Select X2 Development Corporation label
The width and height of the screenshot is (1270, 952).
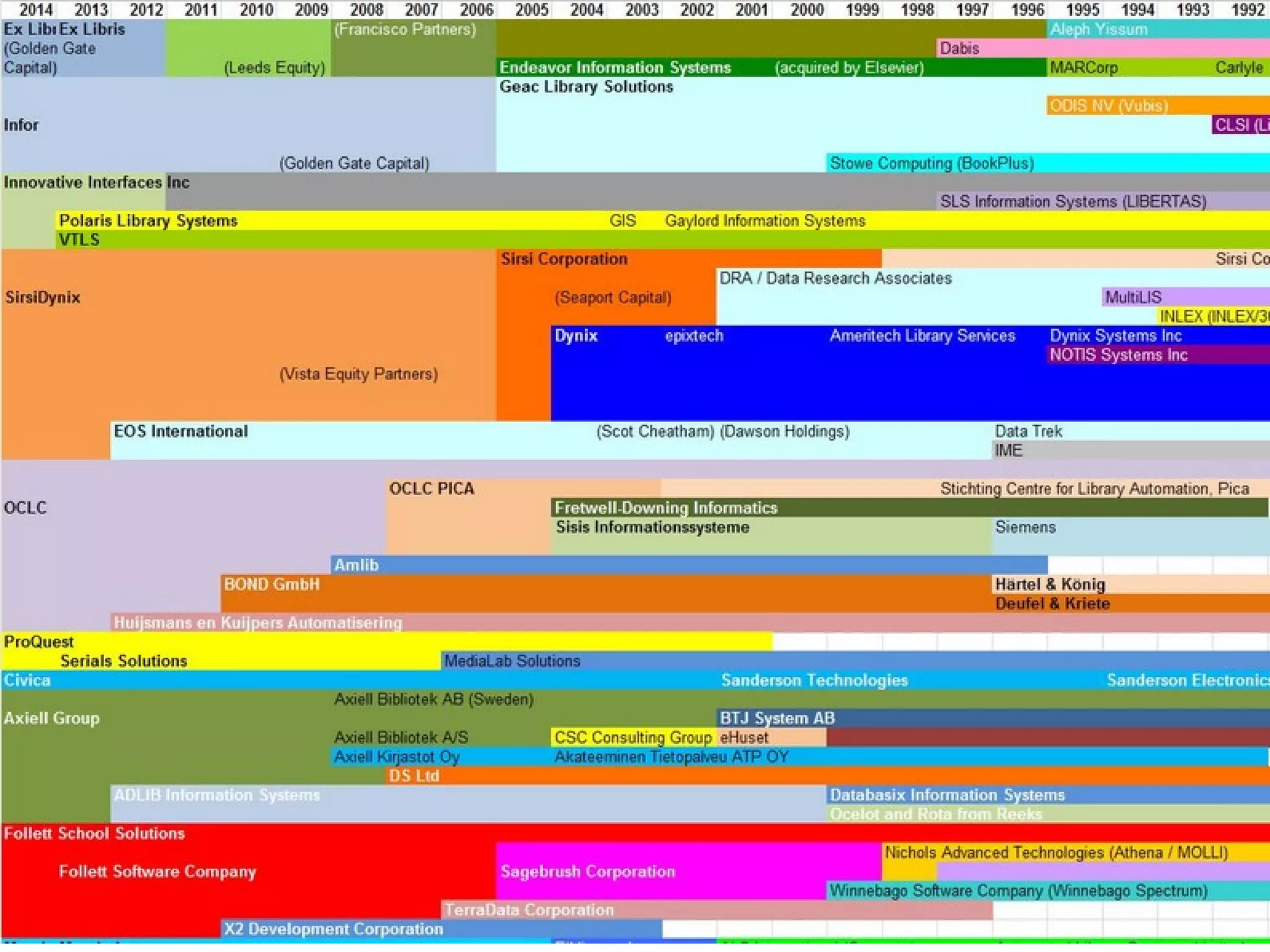point(333,930)
